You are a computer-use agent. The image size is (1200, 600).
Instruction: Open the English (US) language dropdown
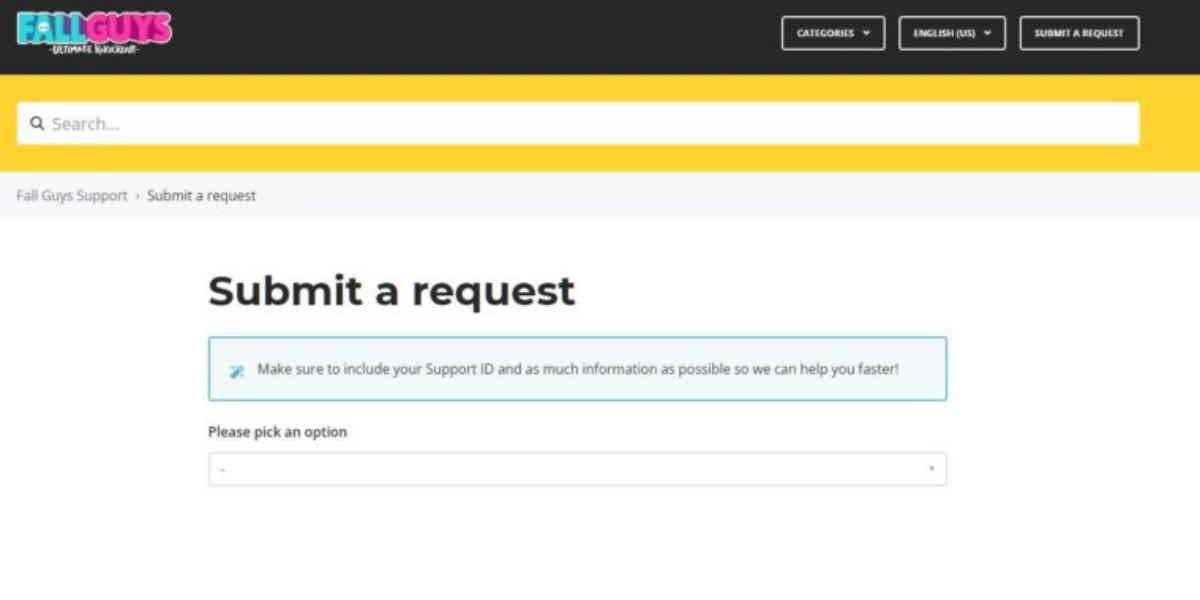pyautogui.click(x=952, y=33)
